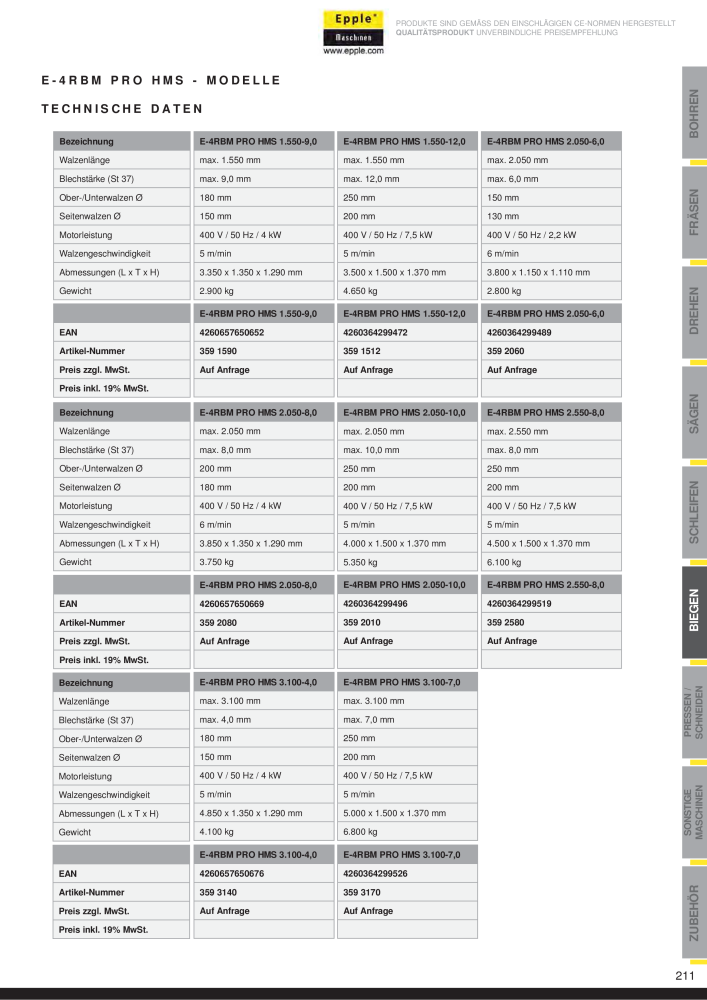
Task: Click weight value 6.800 kg
Action: pos(360,832)
